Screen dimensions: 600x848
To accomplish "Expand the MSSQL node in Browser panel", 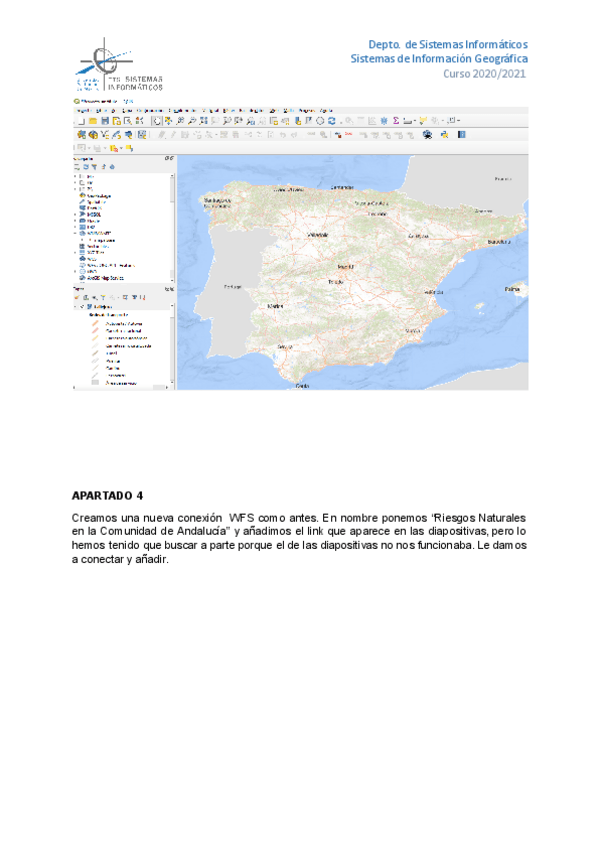I will click(x=75, y=213).
